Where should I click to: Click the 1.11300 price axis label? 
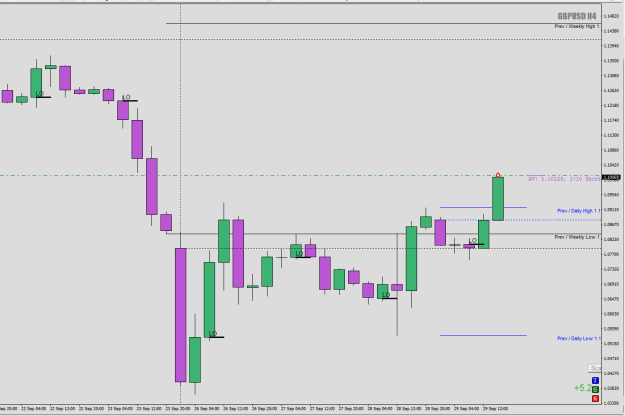coord(611,135)
